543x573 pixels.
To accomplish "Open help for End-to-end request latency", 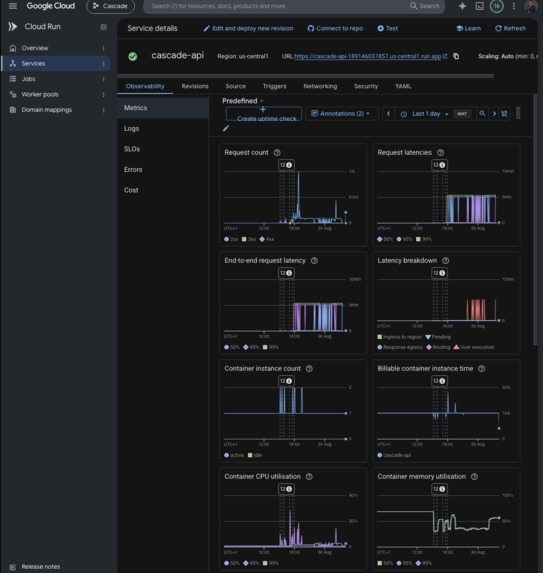I will (x=314, y=261).
